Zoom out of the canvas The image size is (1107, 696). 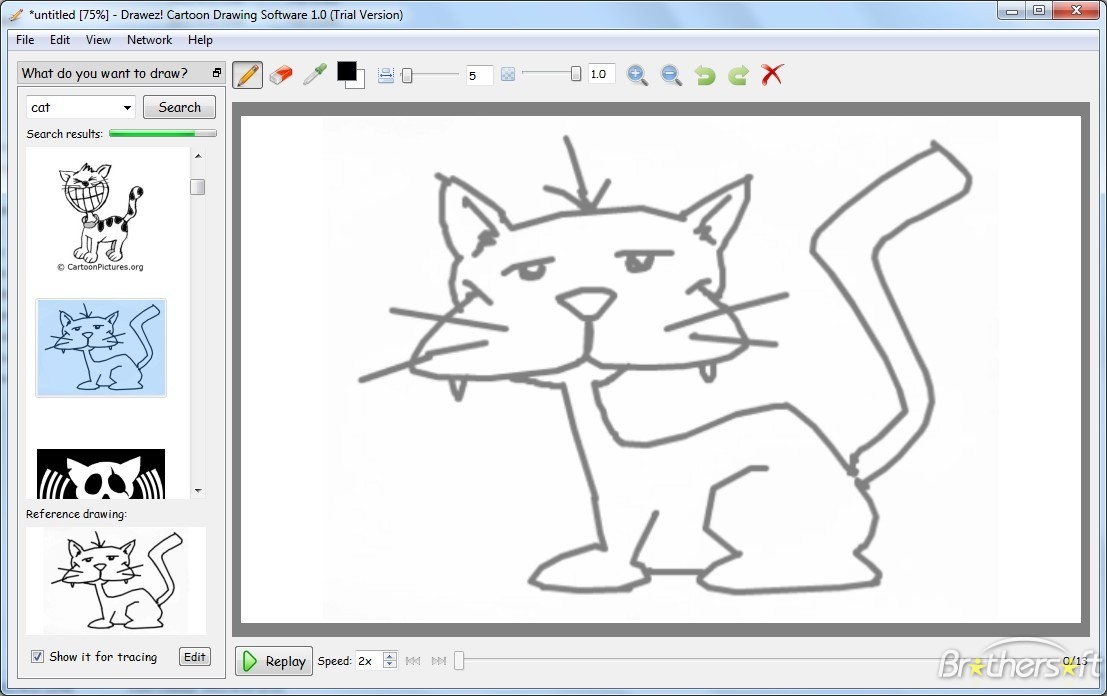[x=670, y=74]
